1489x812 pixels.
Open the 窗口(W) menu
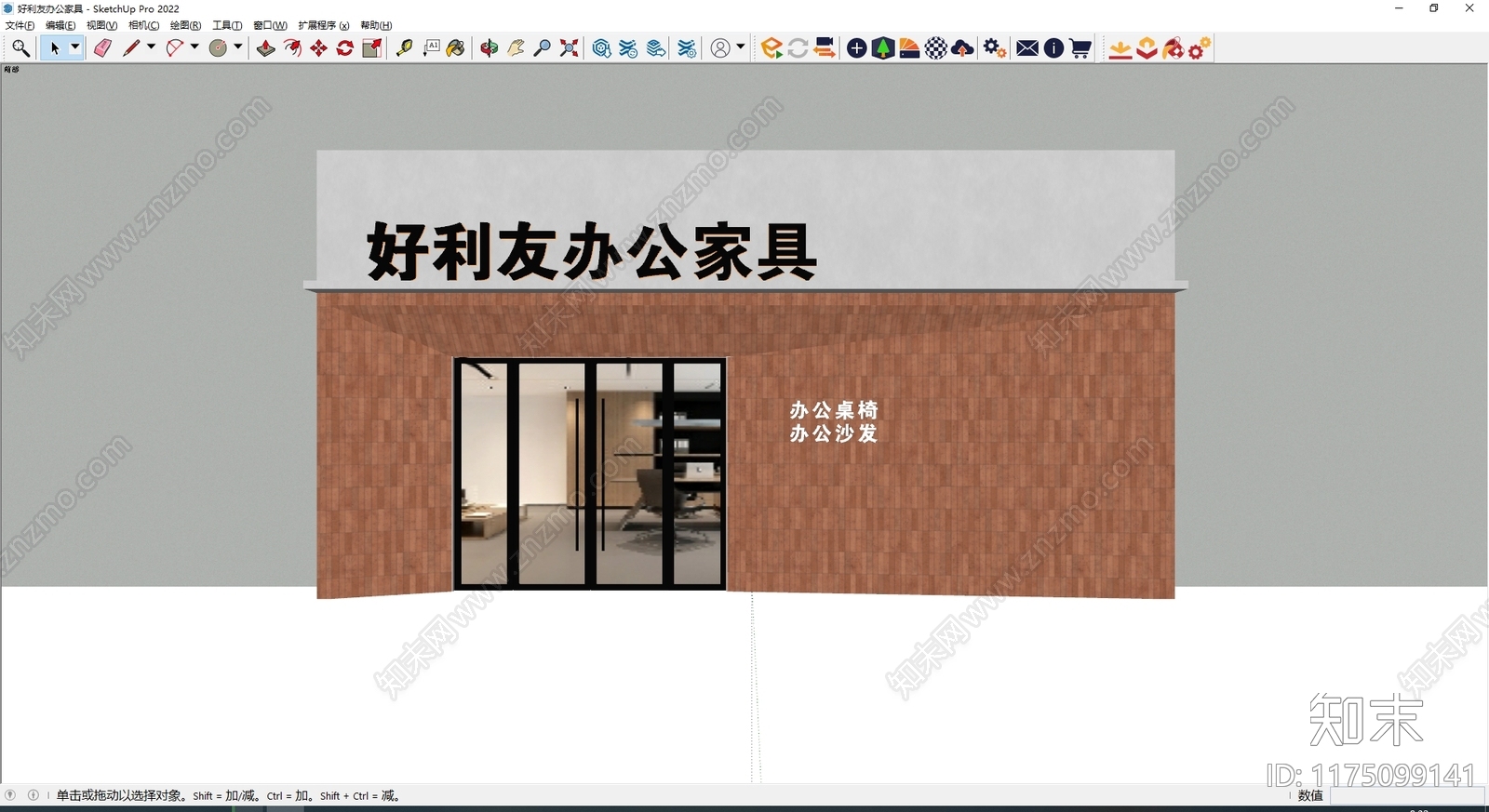(270, 26)
